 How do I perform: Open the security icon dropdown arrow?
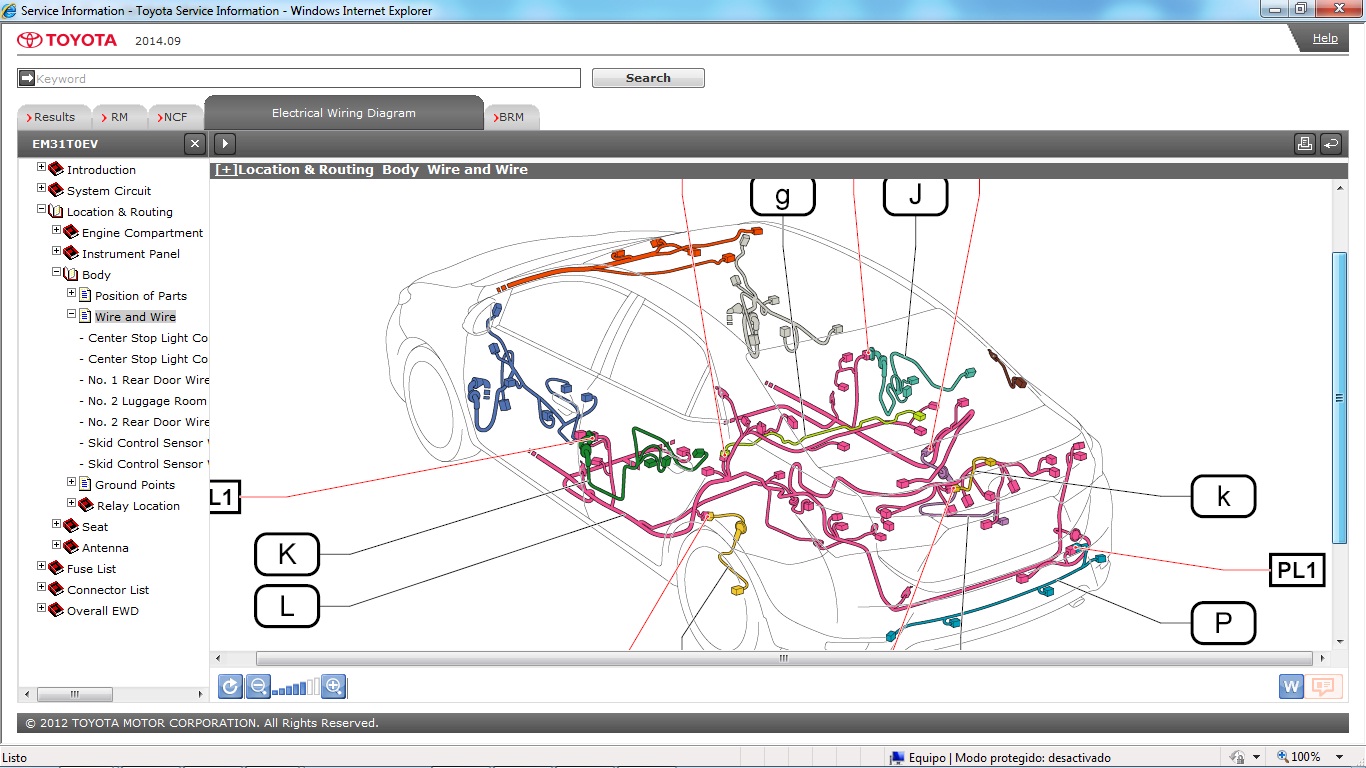coord(1254,757)
